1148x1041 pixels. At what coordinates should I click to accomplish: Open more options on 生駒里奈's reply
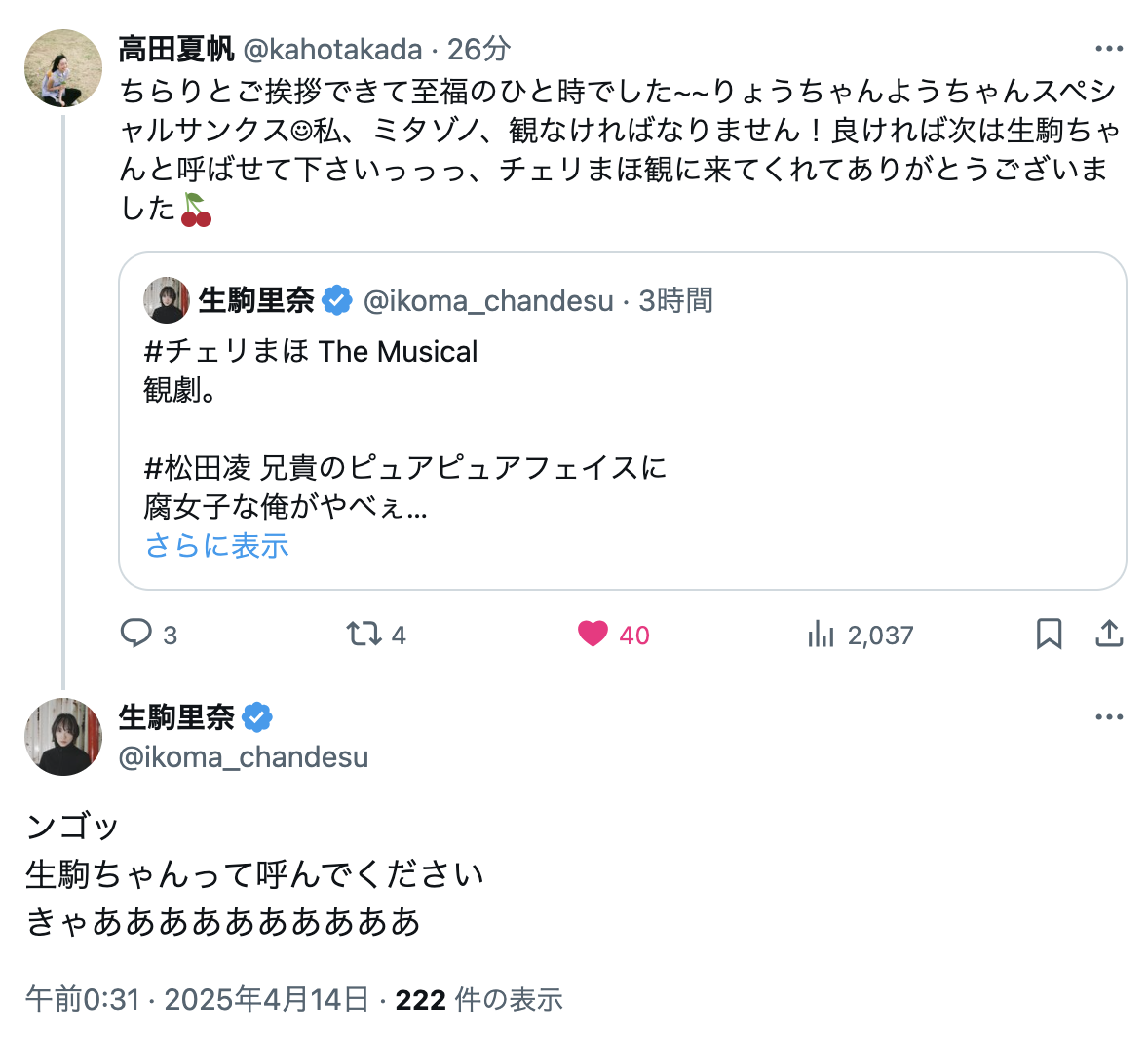[1109, 717]
